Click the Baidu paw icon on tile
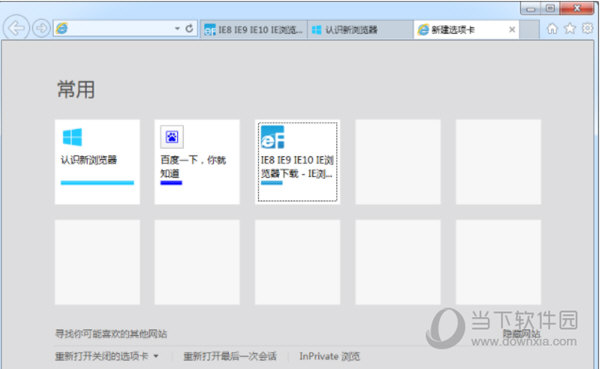The height and width of the screenshot is (369, 600). click(172, 137)
